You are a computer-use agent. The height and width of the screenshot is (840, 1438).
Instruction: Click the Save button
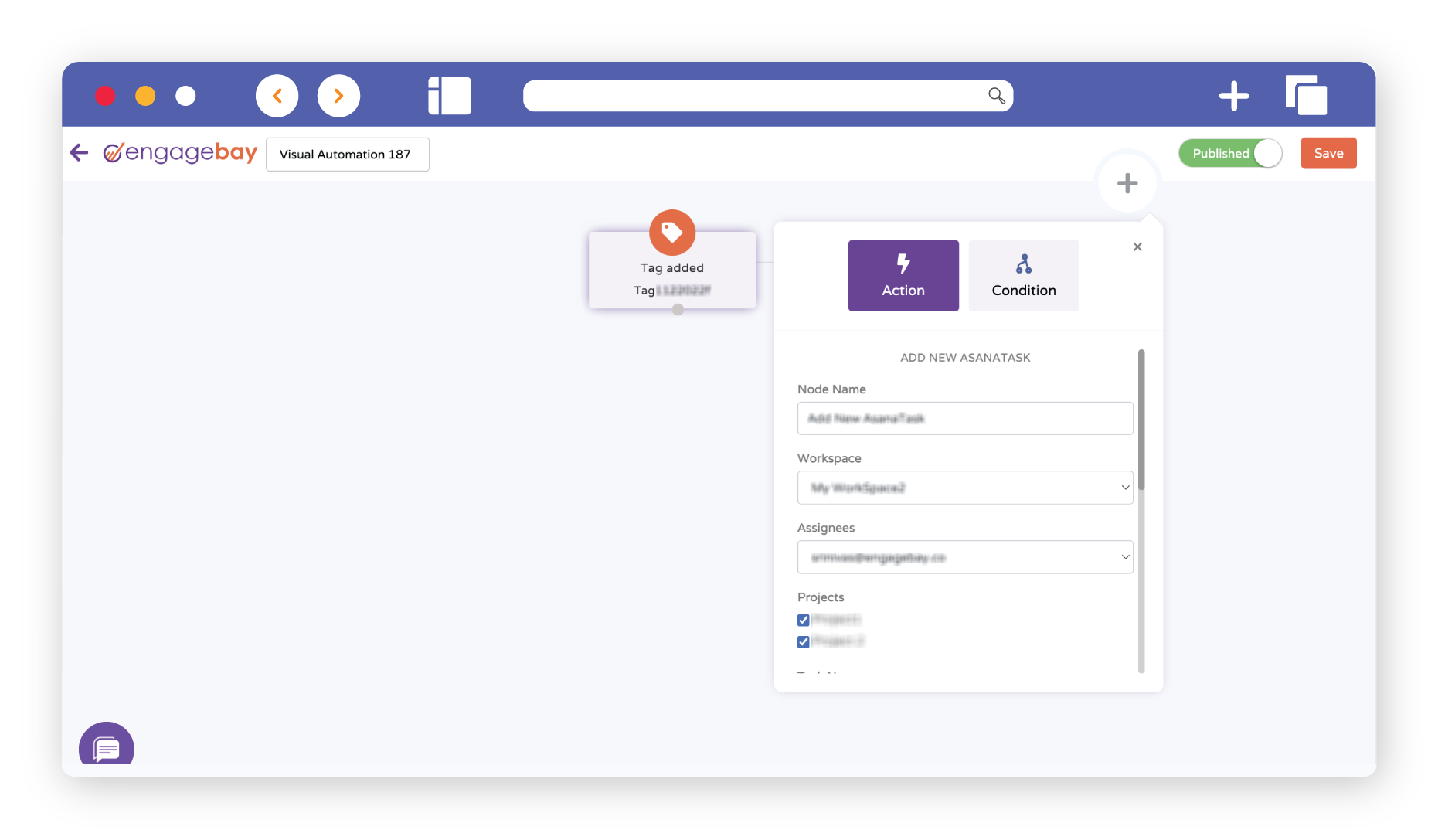(1328, 153)
